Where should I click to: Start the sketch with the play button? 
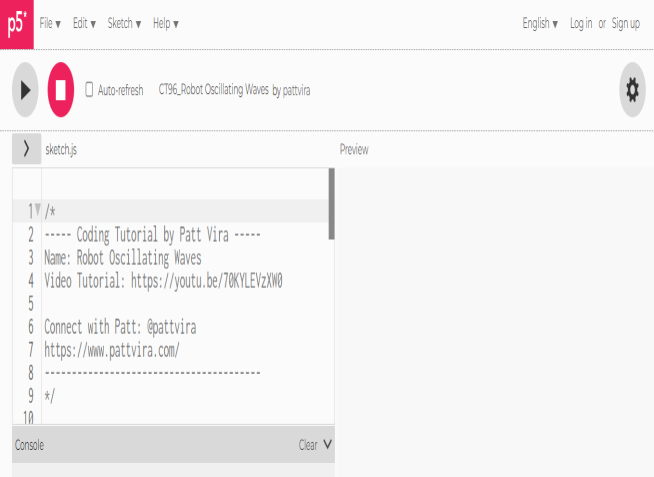pos(25,90)
